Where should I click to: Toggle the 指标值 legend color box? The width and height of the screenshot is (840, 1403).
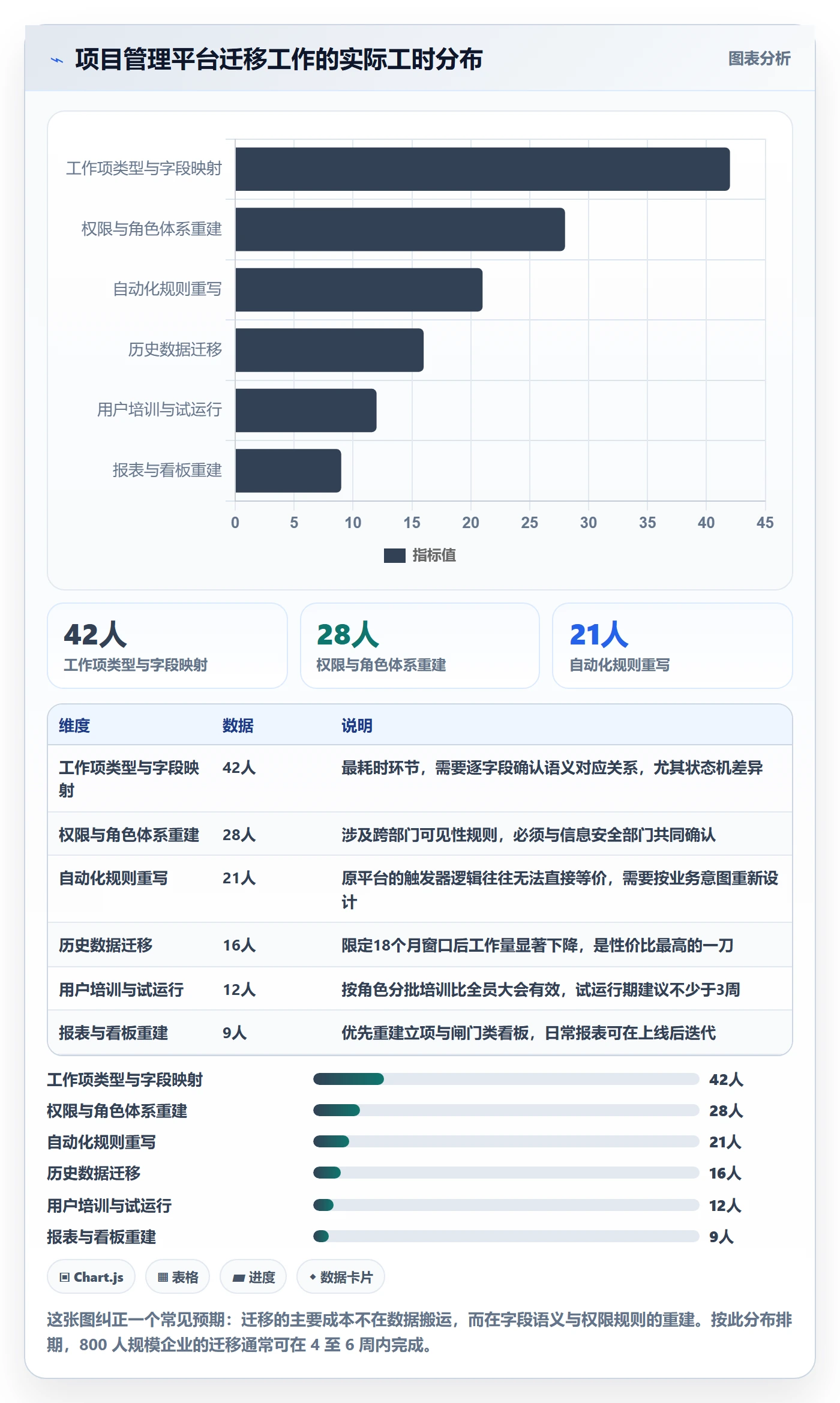(394, 556)
